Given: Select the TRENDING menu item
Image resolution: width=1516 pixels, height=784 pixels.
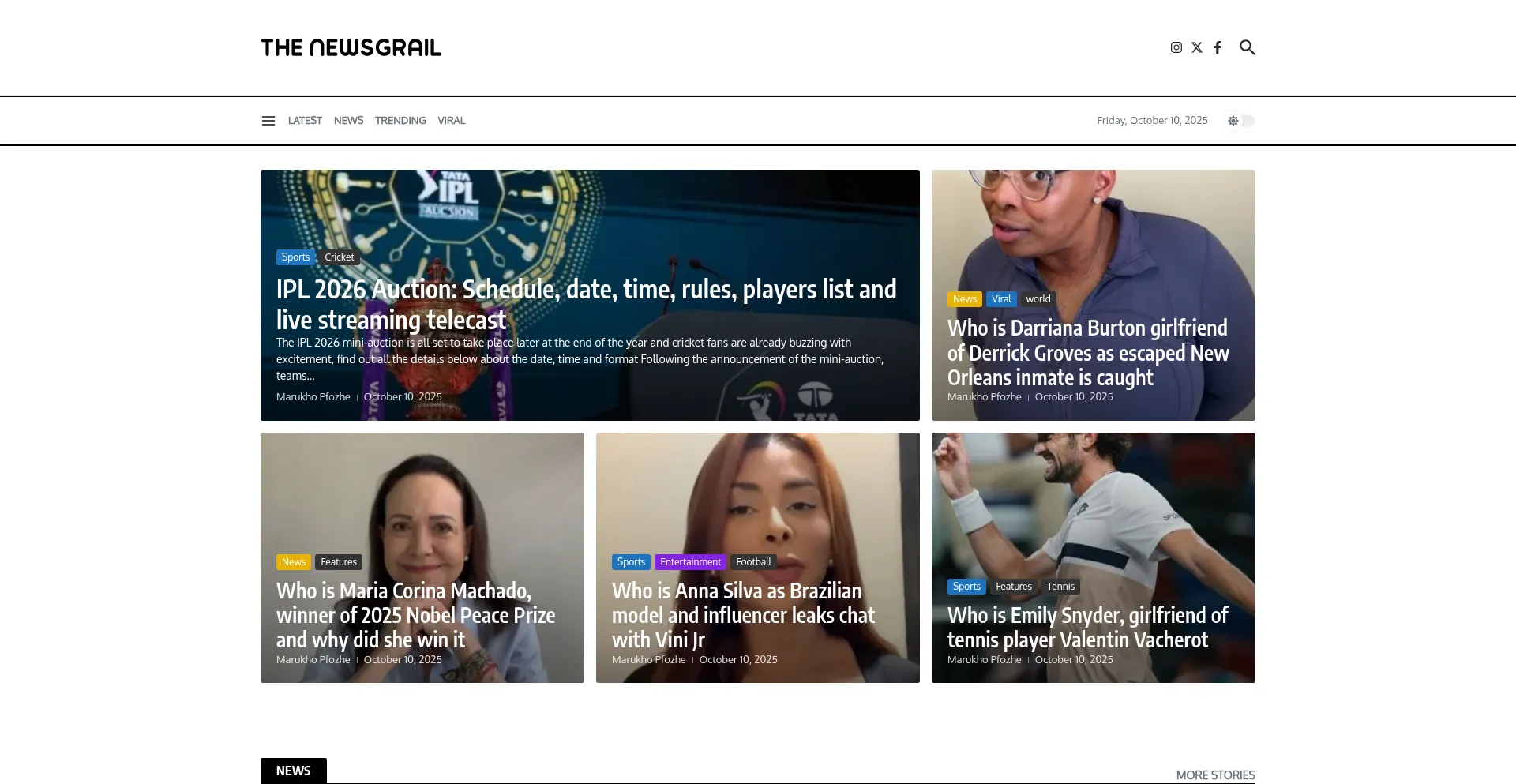Looking at the screenshot, I should (x=400, y=121).
